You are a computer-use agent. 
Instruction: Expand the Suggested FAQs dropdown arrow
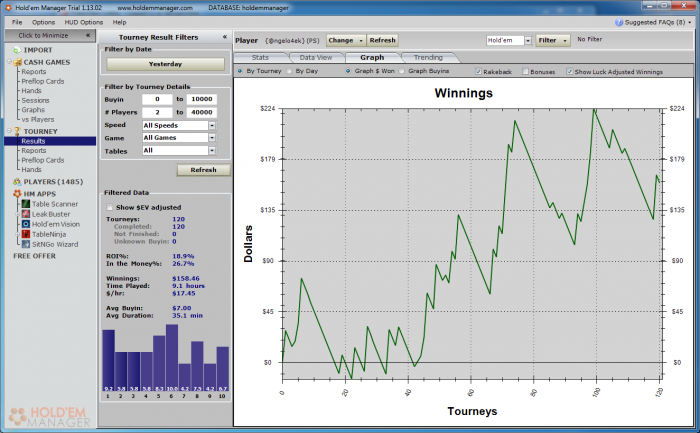[690, 22]
